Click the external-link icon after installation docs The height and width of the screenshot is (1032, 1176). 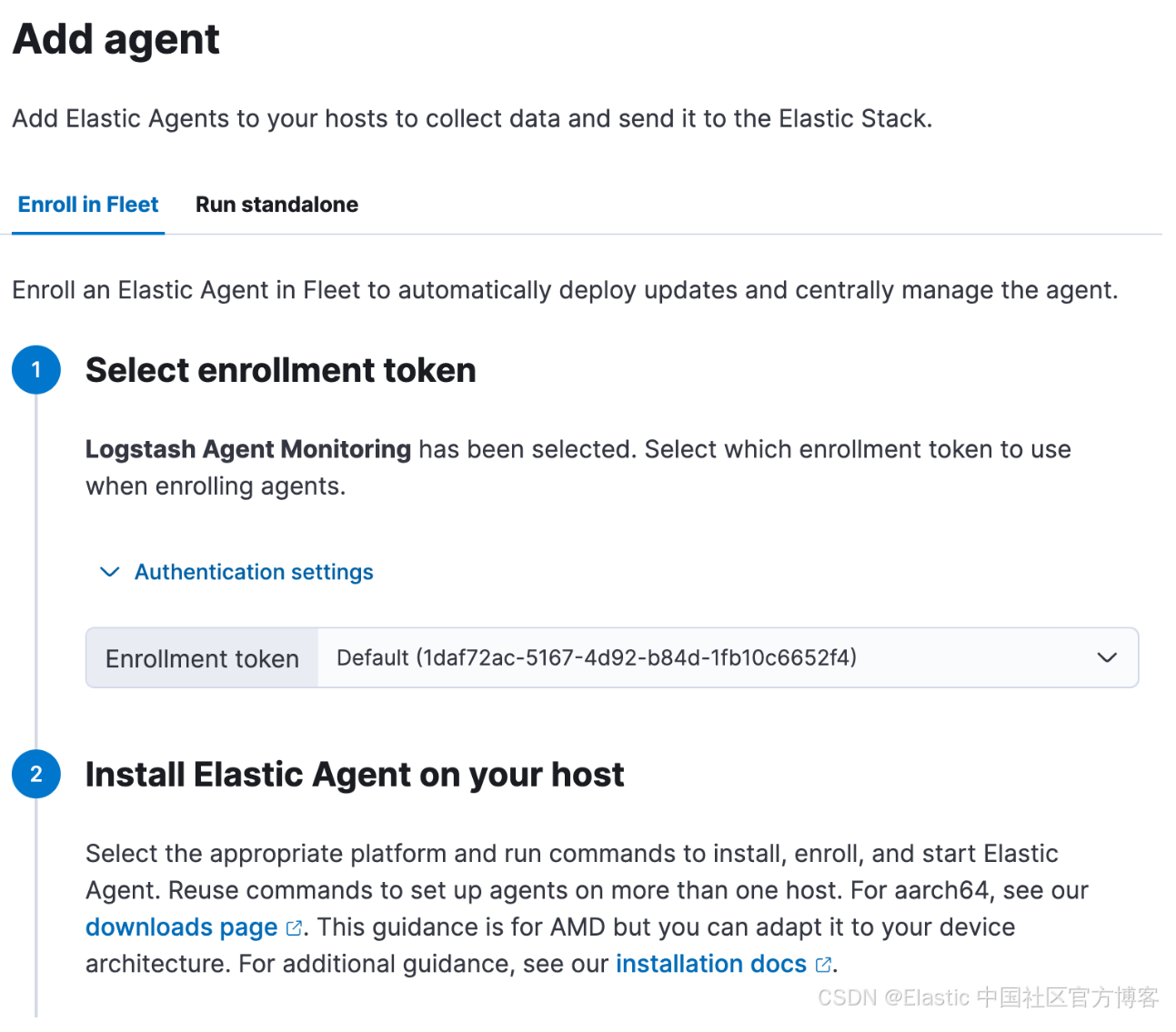(823, 965)
